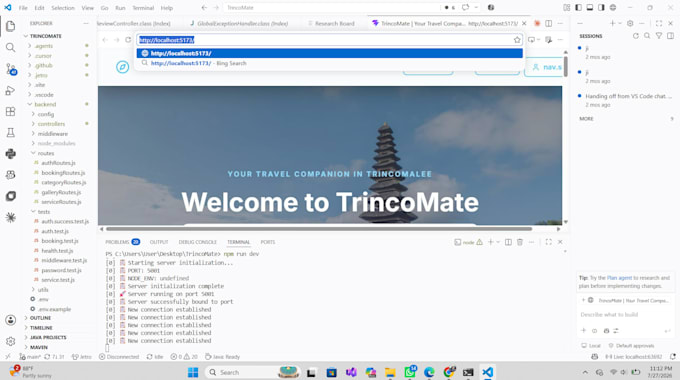Kill terminal with trash icon

(x=520, y=242)
